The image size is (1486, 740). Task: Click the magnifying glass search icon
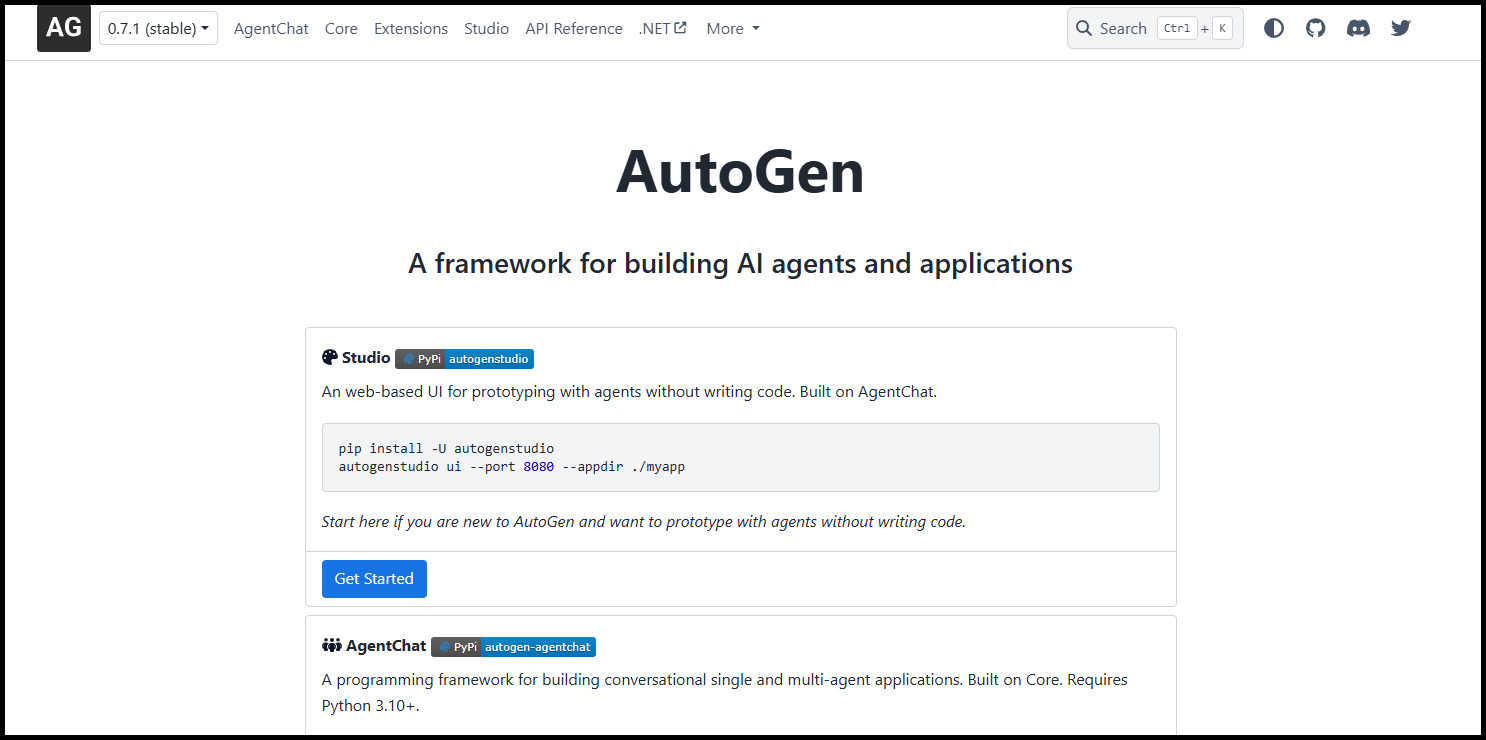point(1084,28)
